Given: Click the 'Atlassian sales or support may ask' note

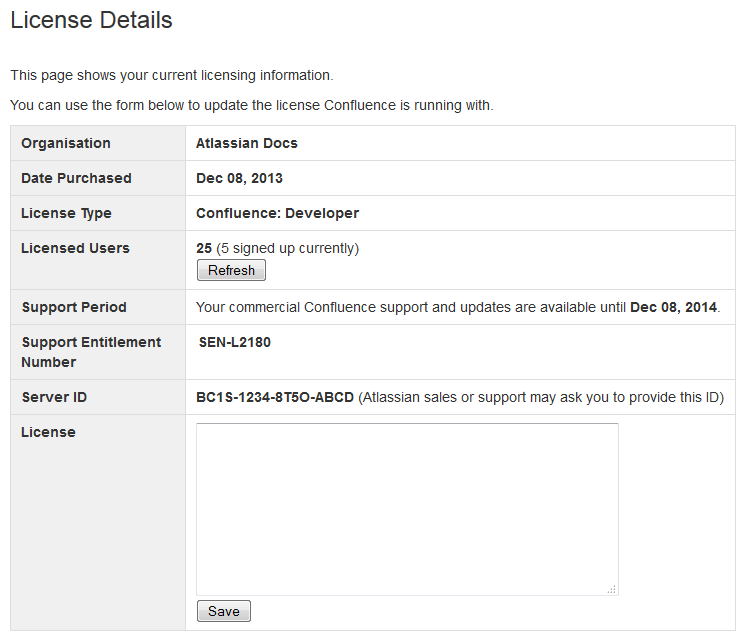Looking at the screenshot, I should point(541,397).
